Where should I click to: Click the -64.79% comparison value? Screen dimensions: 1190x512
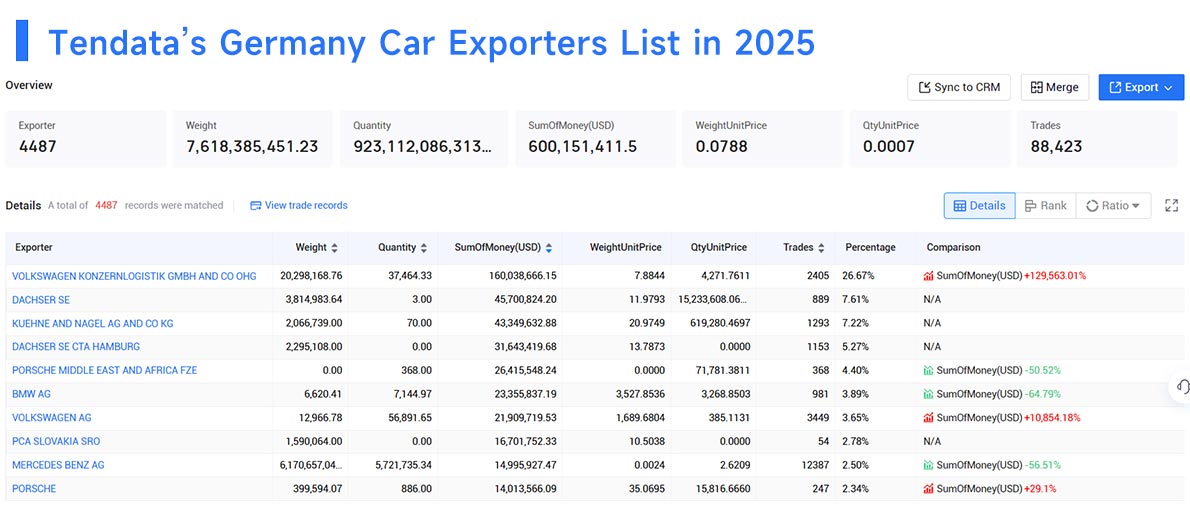[1043, 394]
